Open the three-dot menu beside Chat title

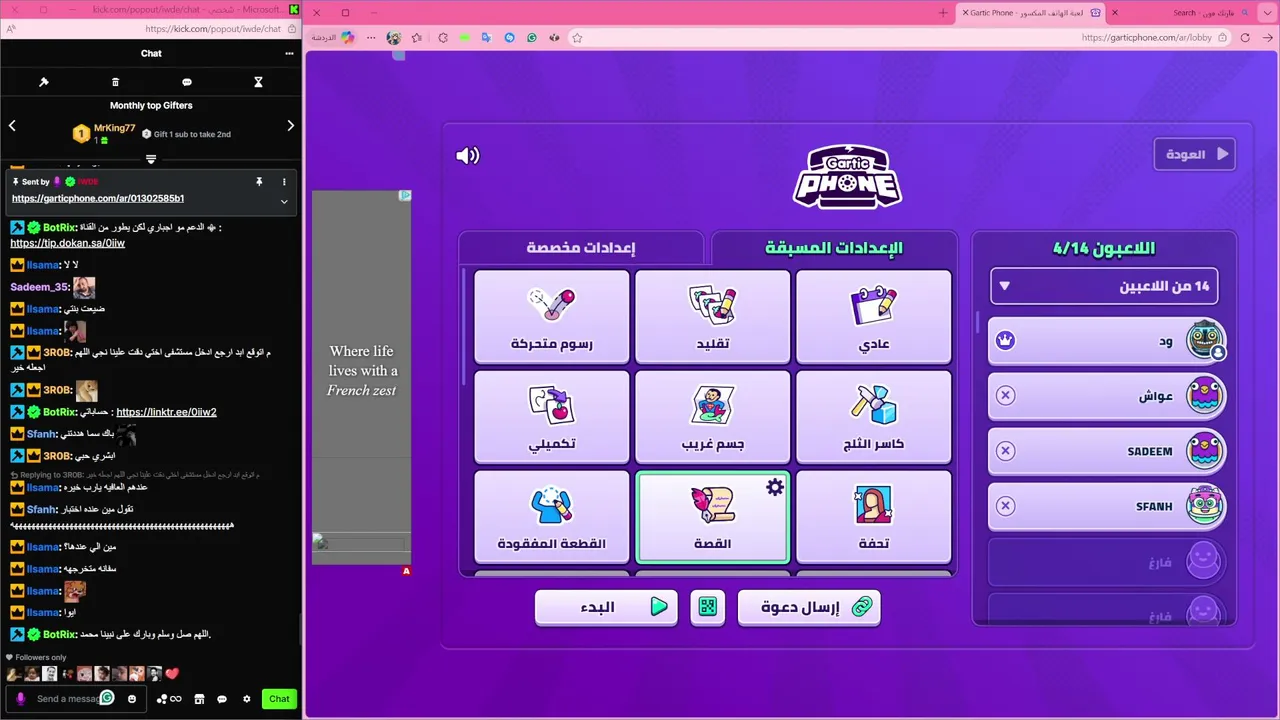pyautogui.click(x=289, y=53)
